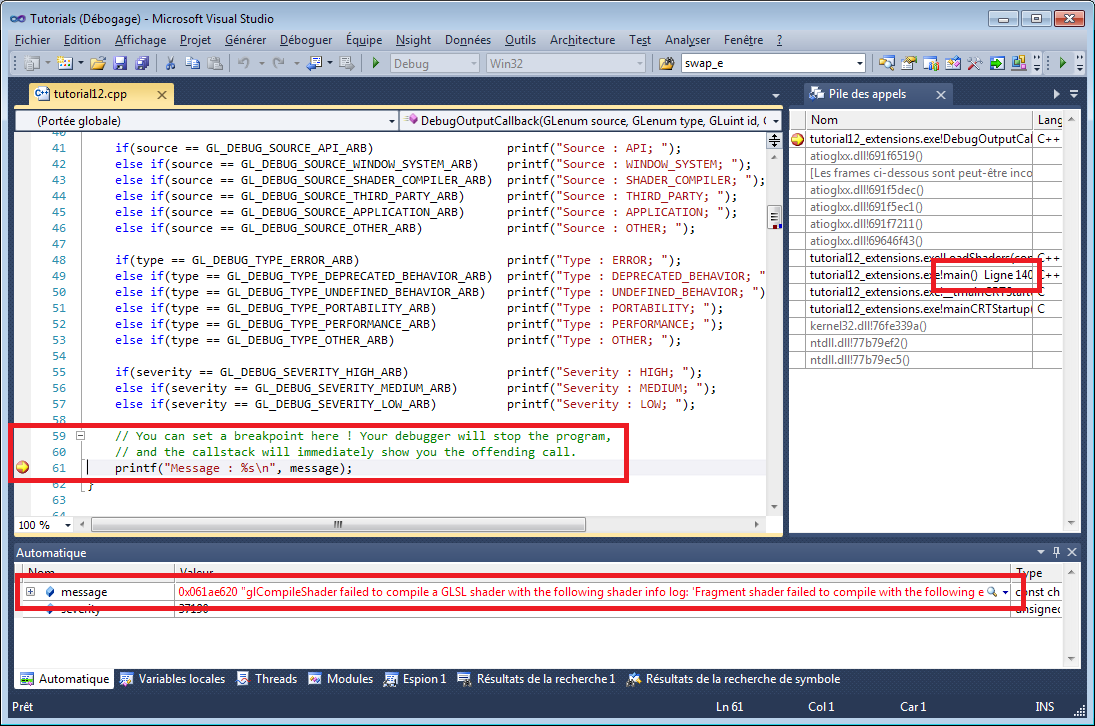
Task: Open the Outils menu
Action: (x=520, y=40)
